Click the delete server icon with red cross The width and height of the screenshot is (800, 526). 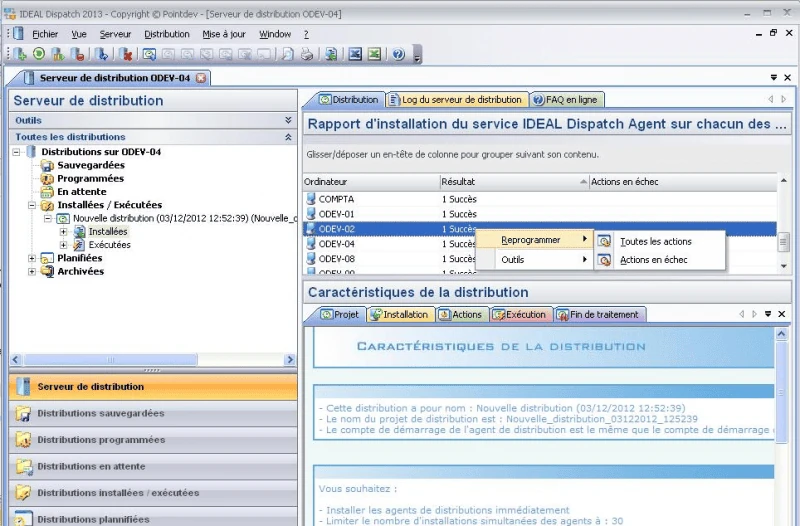click(x=126, y=54)
